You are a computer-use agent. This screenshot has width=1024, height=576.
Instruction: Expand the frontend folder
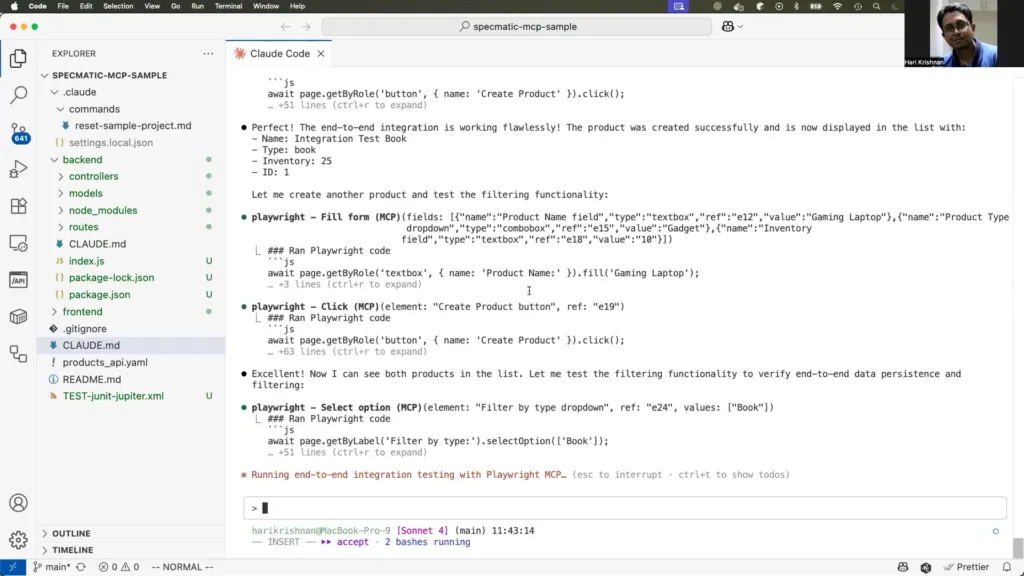coord(82,312)
